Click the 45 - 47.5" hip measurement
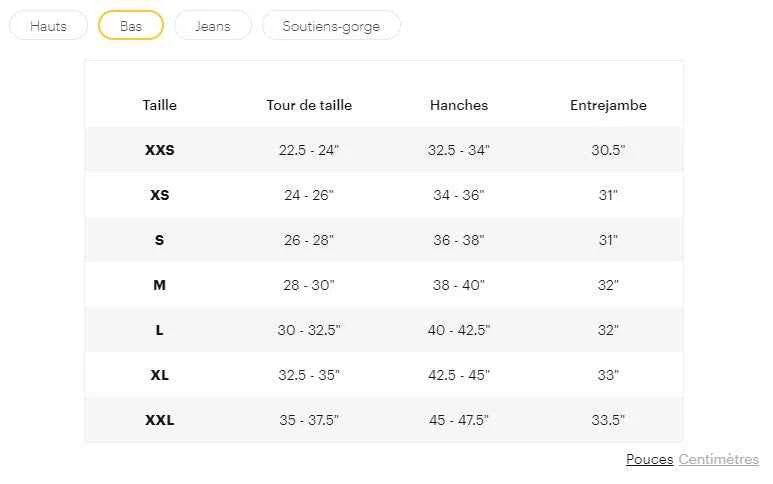Screen dimensions: 773x484 pyautogui.click(x=459, y=420)
